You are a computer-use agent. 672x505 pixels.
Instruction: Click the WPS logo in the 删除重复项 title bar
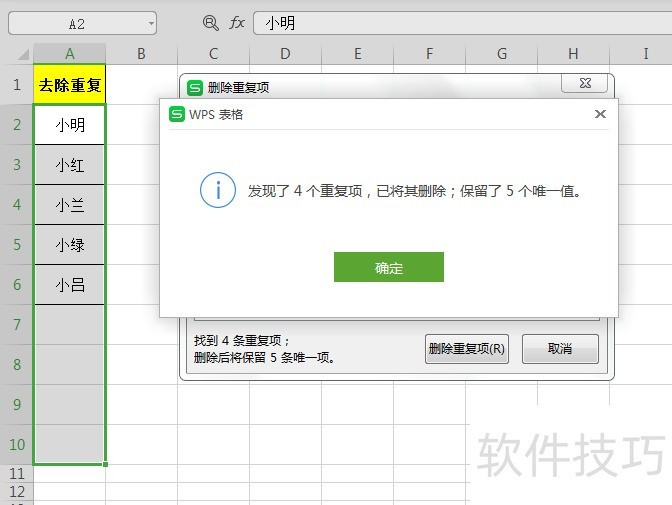coord(195,87)
